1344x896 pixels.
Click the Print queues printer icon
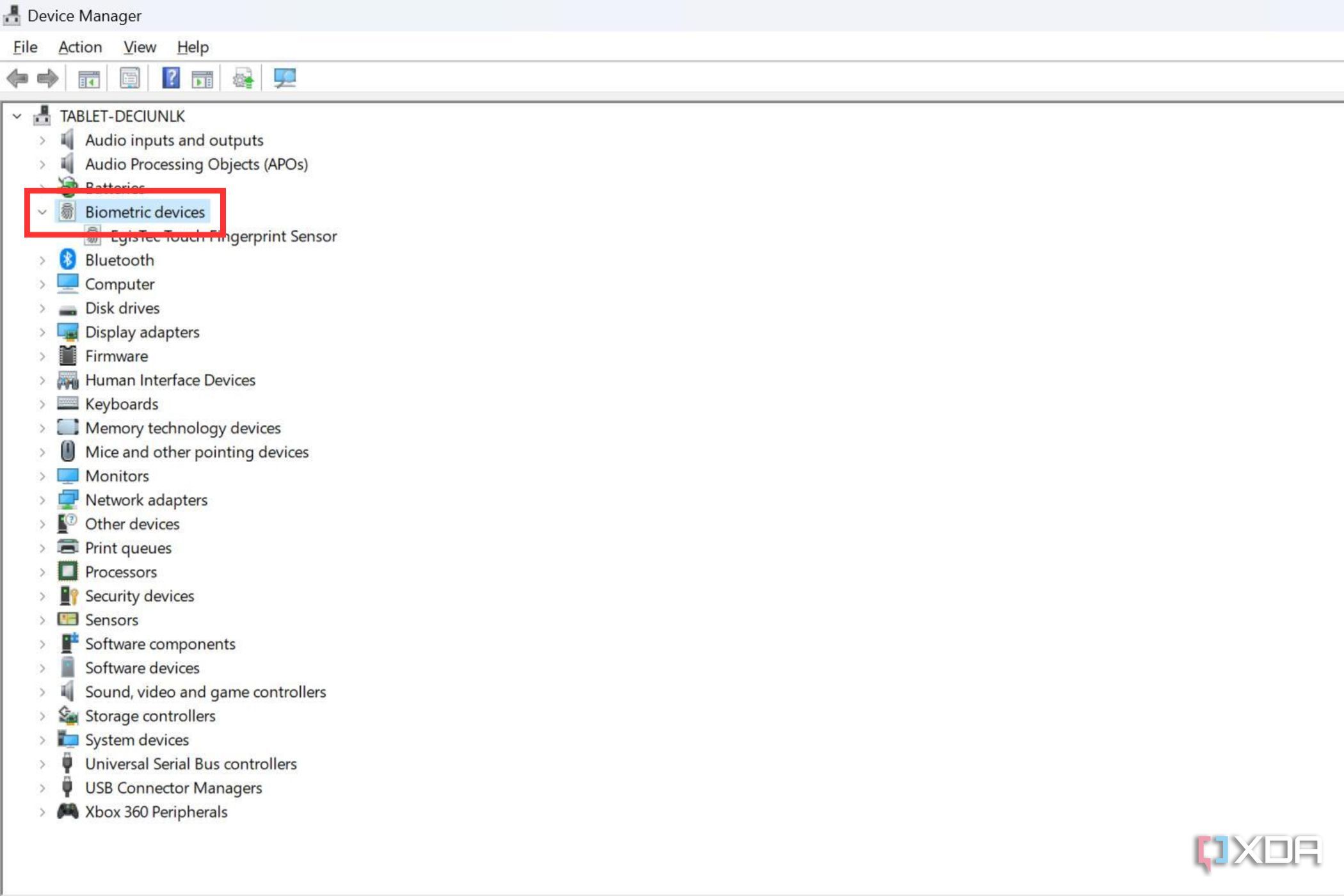coord(67,547)
